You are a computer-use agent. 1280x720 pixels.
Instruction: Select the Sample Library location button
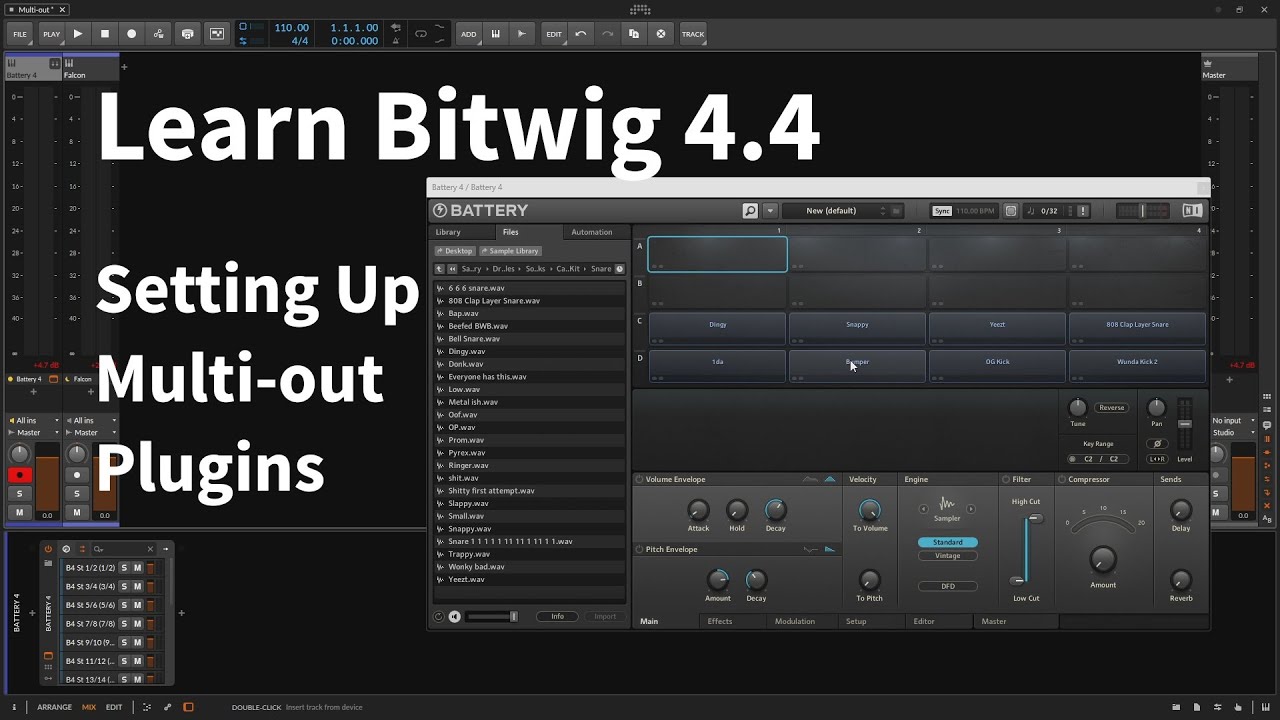pos(510,251)
